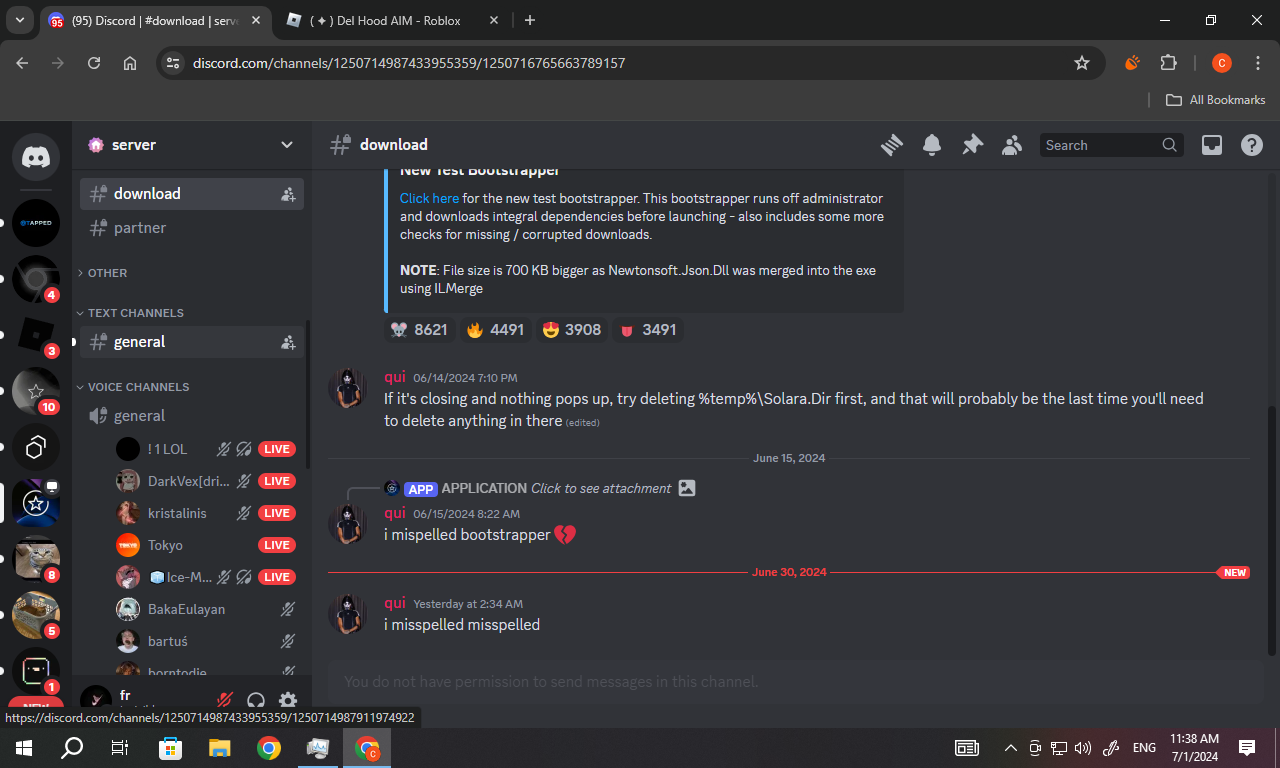Create invite for general text channel icon
This screenshot has height=768, width=1280.
coord(288,342)
